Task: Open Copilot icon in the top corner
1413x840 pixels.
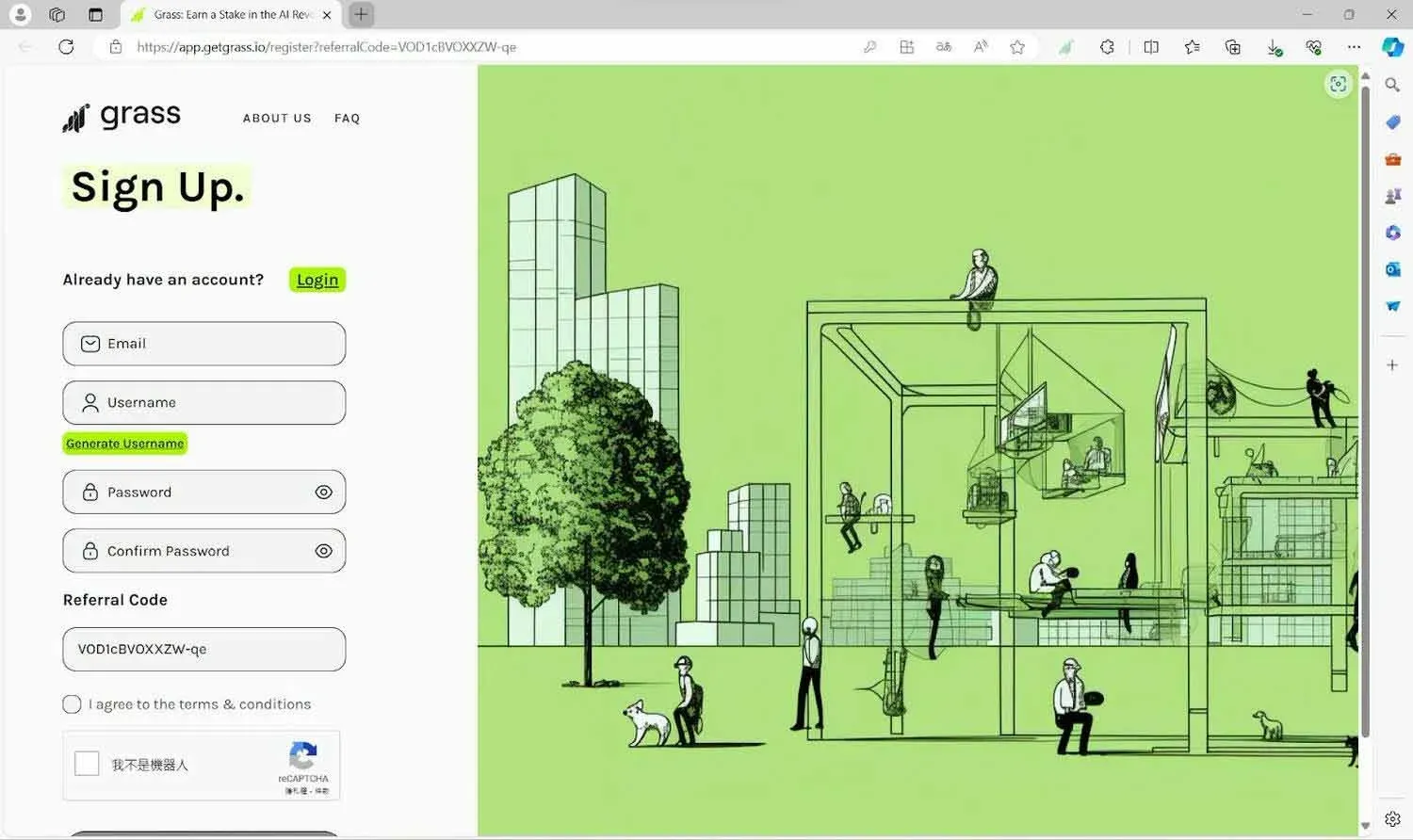Action: tap(1392, 46)
